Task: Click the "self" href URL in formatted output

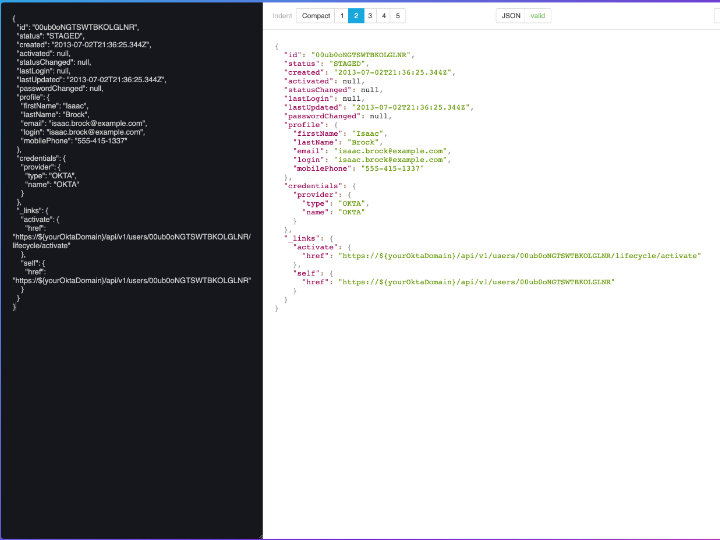Action: (477, 282)
